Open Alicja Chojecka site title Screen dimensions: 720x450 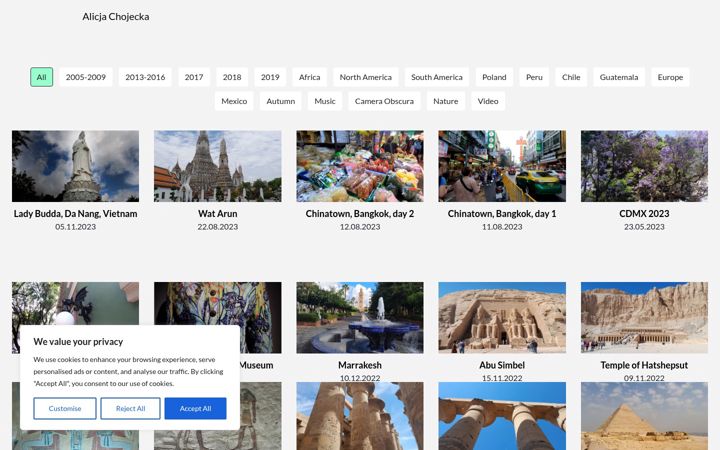pyautogui.click(x=116, y=17)
